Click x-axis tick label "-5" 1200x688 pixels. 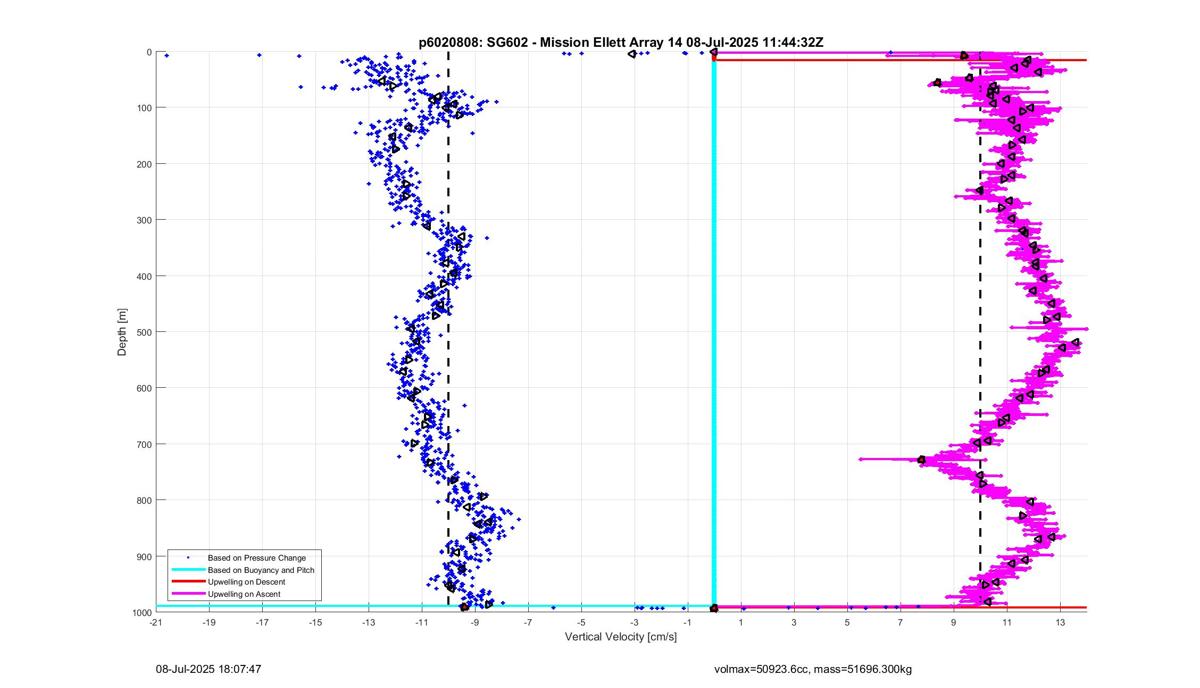[x=581, y=622]
